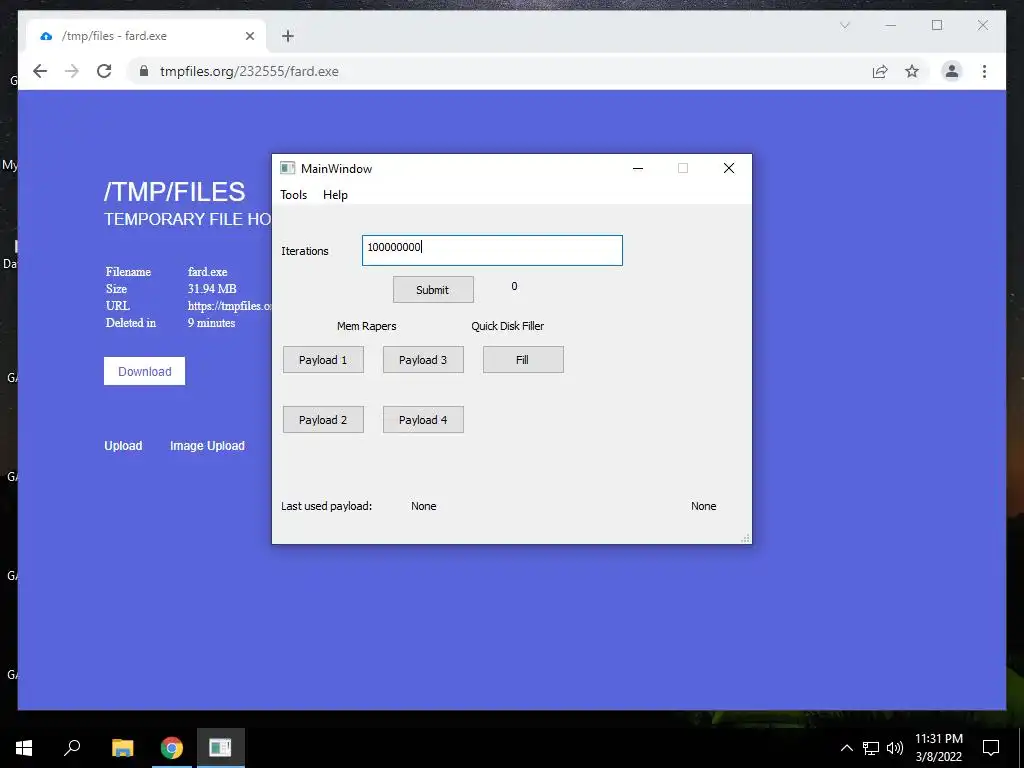Open Chrome three-dot menu
Viewport: 1024px width, 768px height.
pyautogui.click(x=984, y=71)
